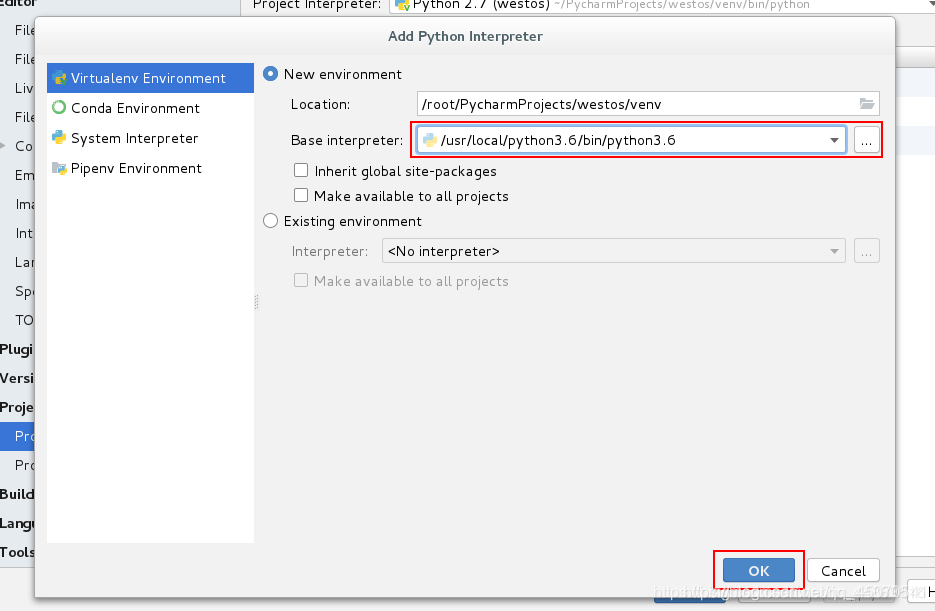This screenshot has height=611, width=935.
Task: Select the Existing environment radio button
Action: tap(271, 221)
